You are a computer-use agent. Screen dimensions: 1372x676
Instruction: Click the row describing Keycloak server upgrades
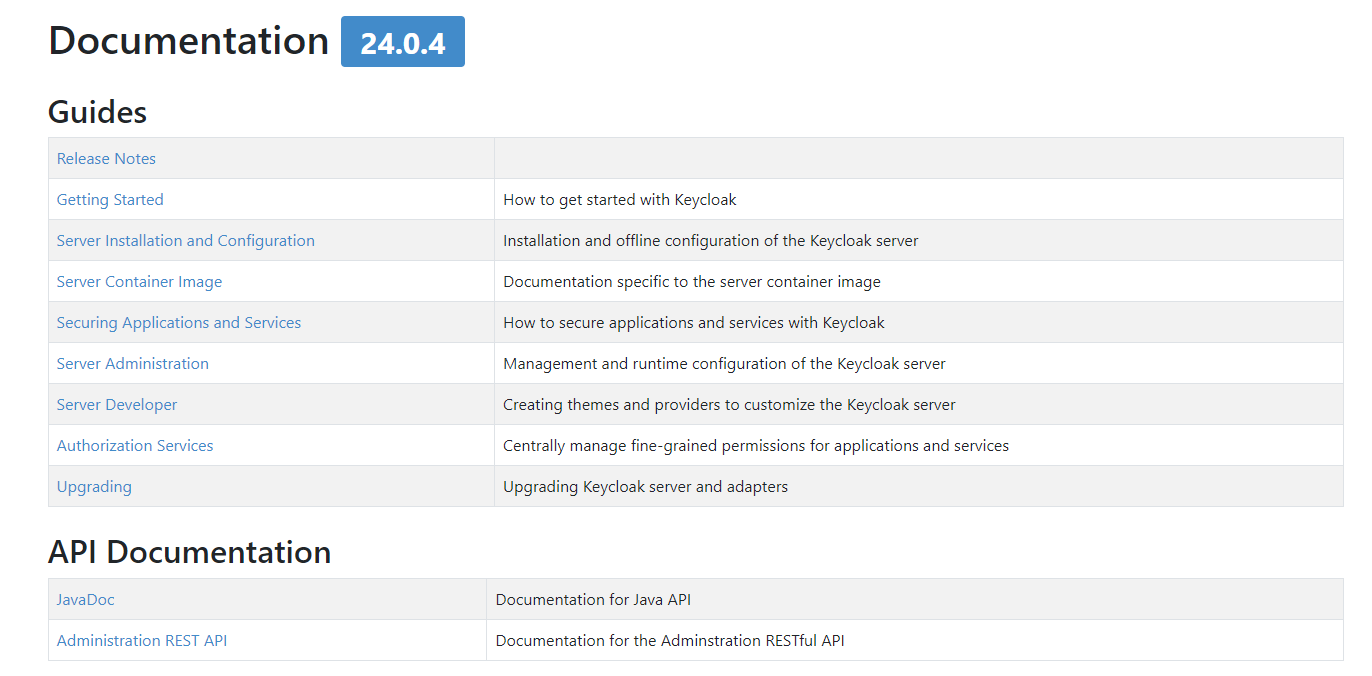[x=645, y=486]
